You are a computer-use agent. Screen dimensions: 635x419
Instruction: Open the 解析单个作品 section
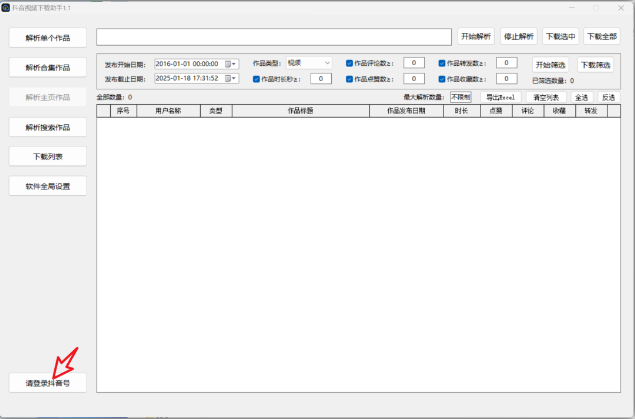[48, 38]
